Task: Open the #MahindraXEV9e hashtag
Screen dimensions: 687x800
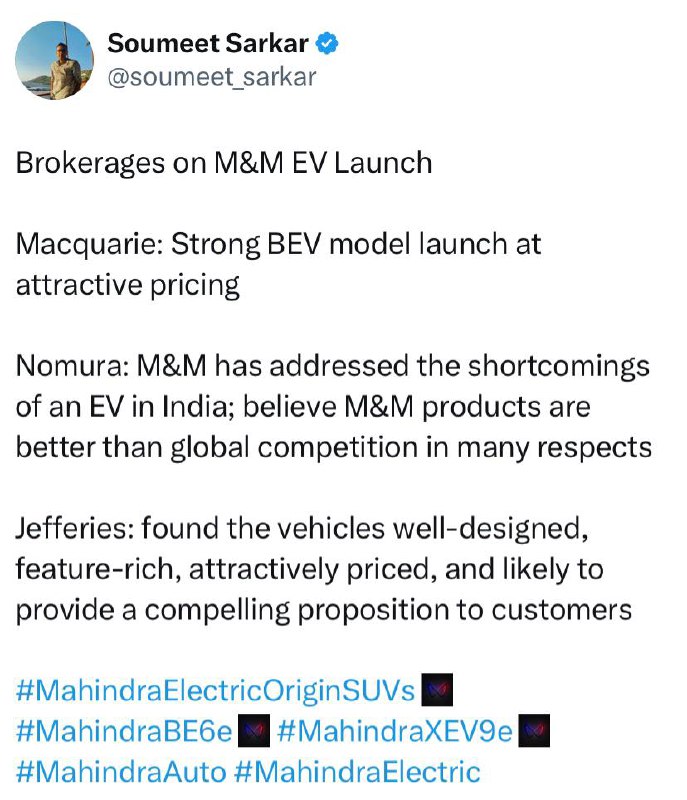Action: tap(395, 731)
